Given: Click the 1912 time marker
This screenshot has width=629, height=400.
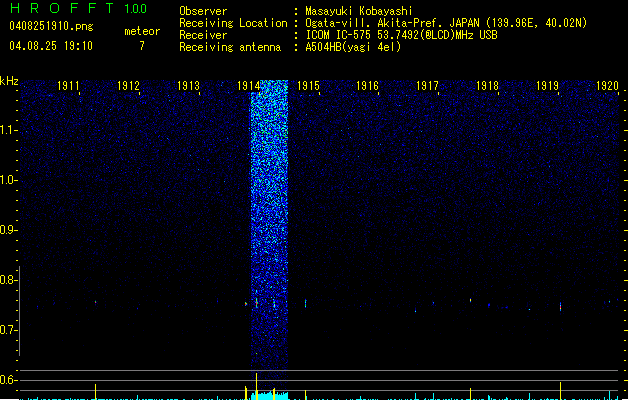Looking at the screenshot, I should [x=128, y=86].
